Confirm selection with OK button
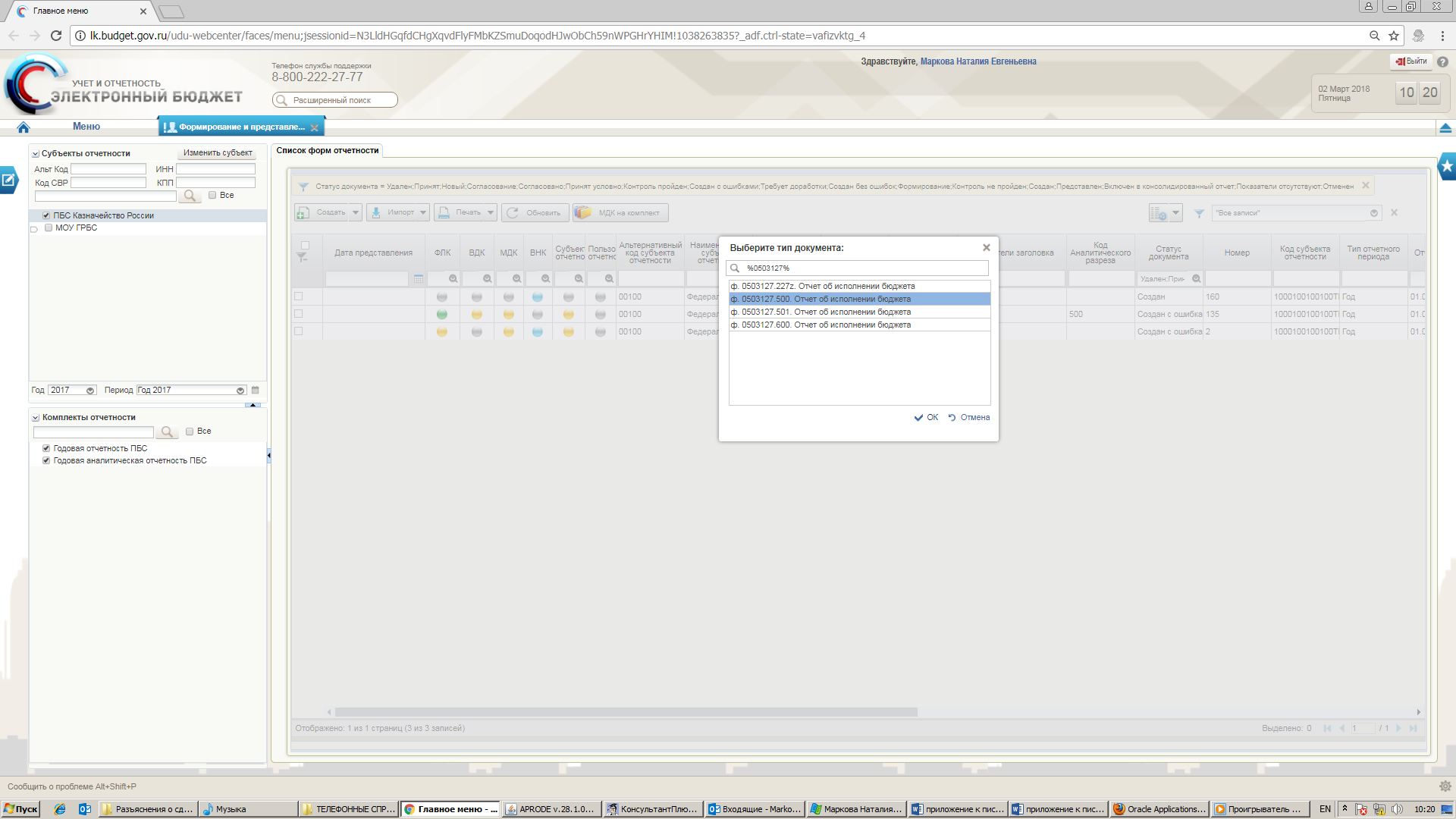The width and height of the screenshot is (1456, 819). [x=926, y=418]
